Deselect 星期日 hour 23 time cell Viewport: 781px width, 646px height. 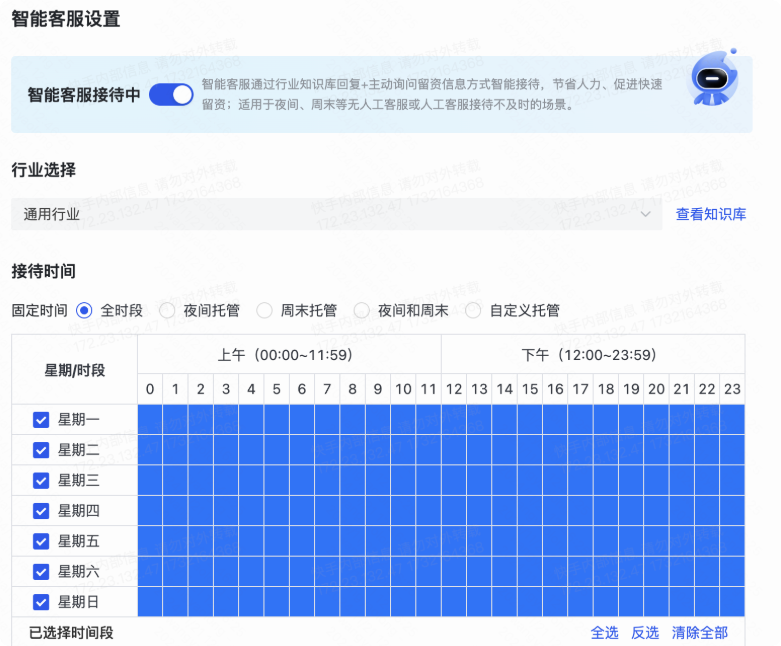click(x=732, y=602)
